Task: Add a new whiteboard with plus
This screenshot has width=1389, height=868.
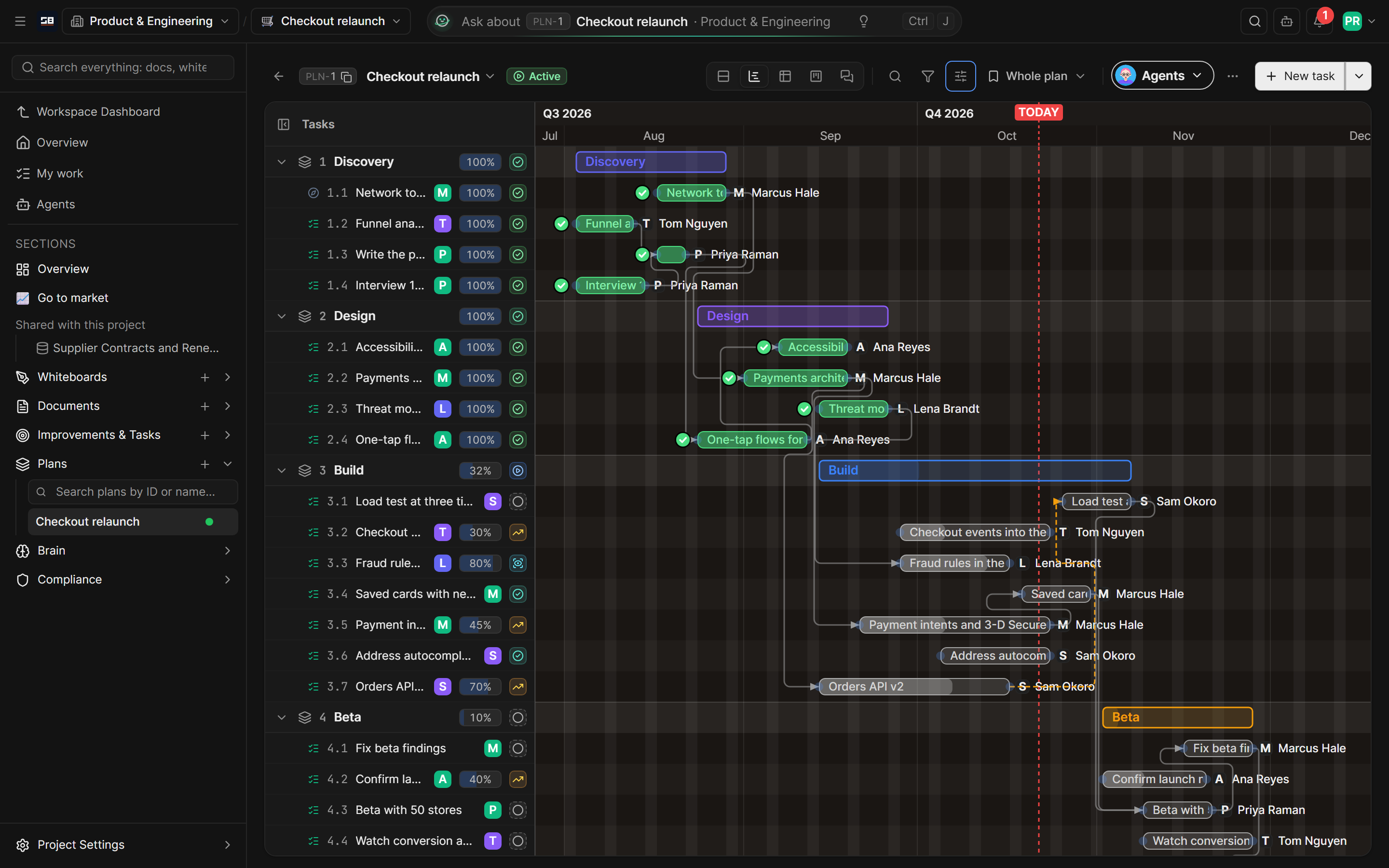Action: [205, 377]
